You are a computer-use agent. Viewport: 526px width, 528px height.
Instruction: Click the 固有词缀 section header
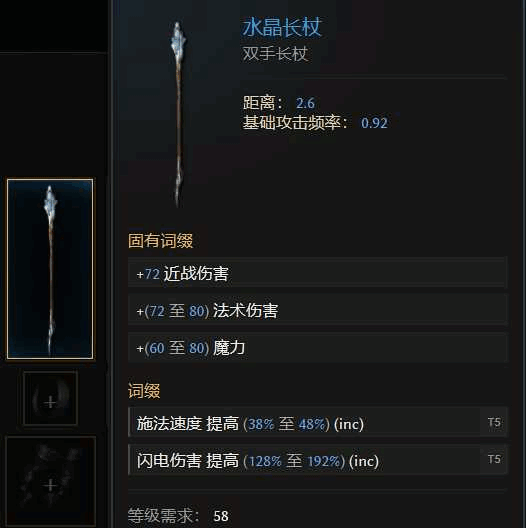click(161, 241)
